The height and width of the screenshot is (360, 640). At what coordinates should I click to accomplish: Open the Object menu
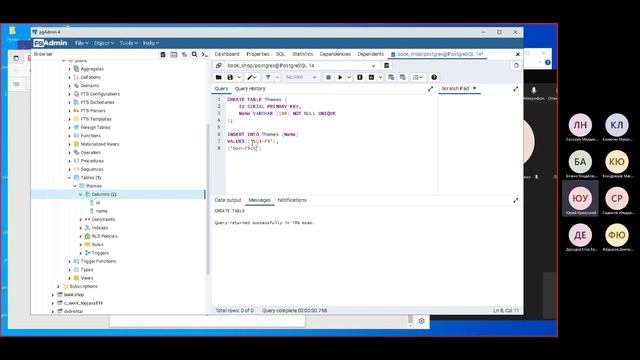pos(104,43)
